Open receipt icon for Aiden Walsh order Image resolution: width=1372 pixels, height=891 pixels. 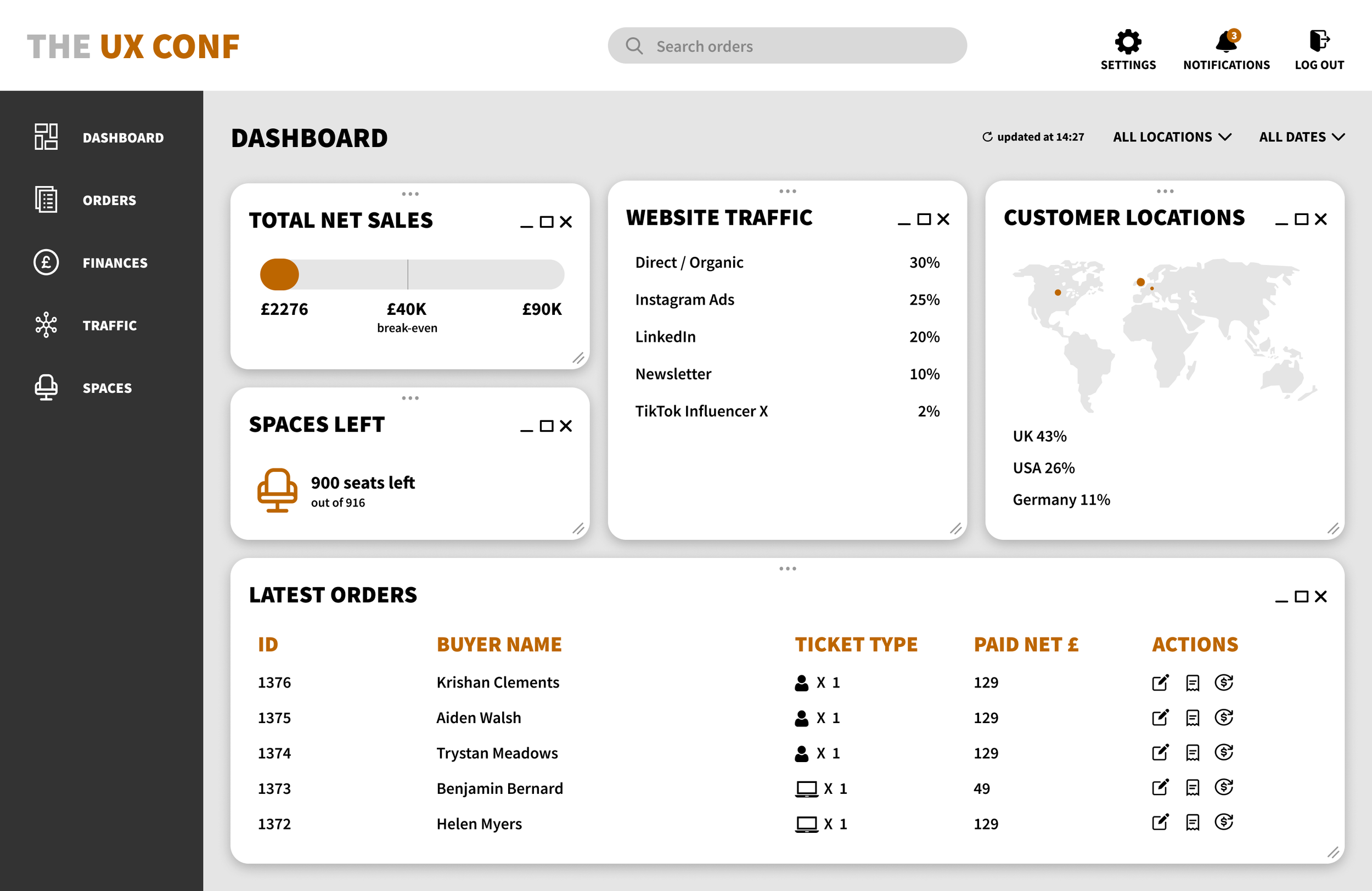pos(1192,718)
